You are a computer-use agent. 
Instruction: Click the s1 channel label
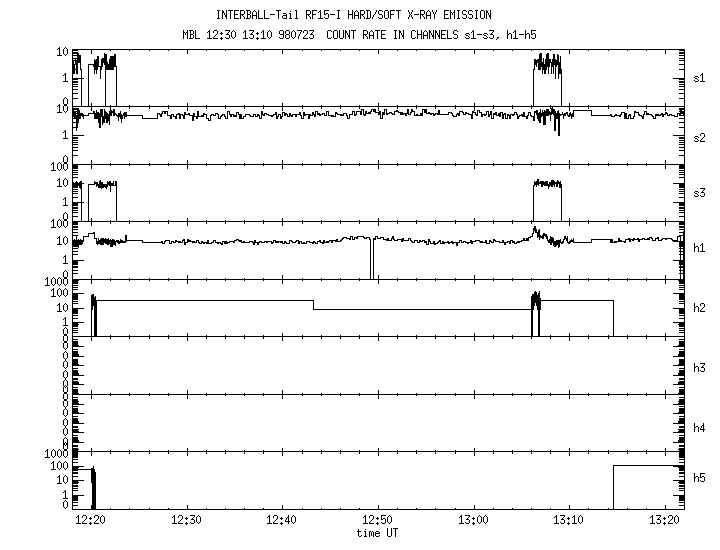coord(700,77)
